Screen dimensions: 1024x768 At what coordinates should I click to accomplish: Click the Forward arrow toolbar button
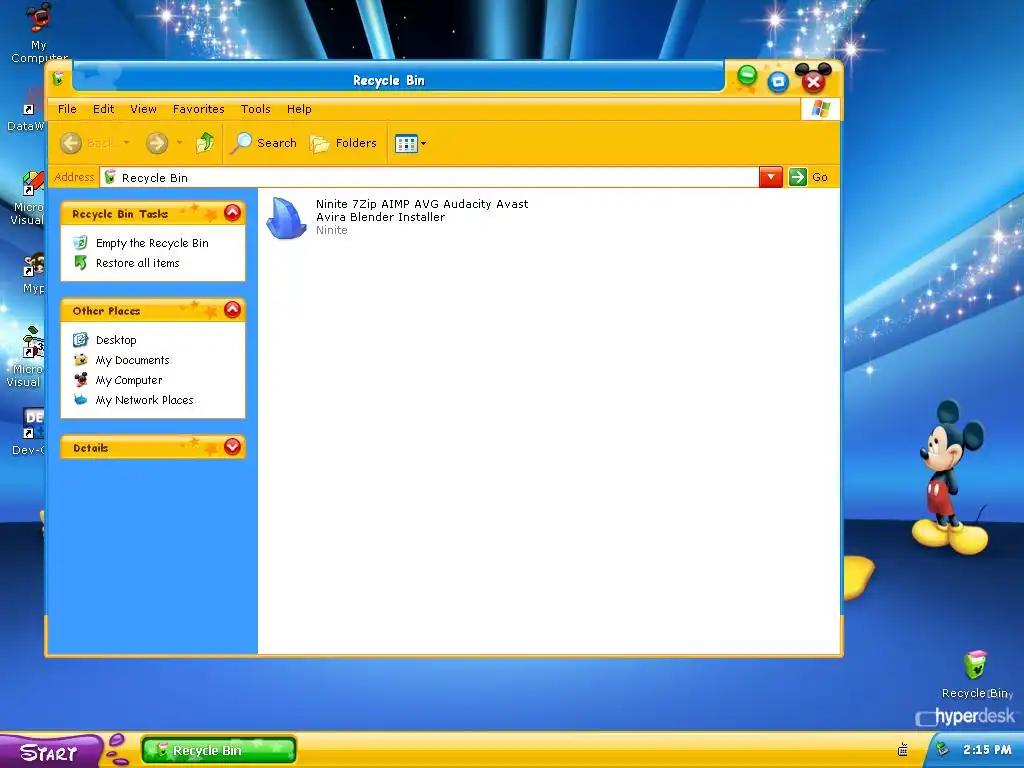[157, 143]
